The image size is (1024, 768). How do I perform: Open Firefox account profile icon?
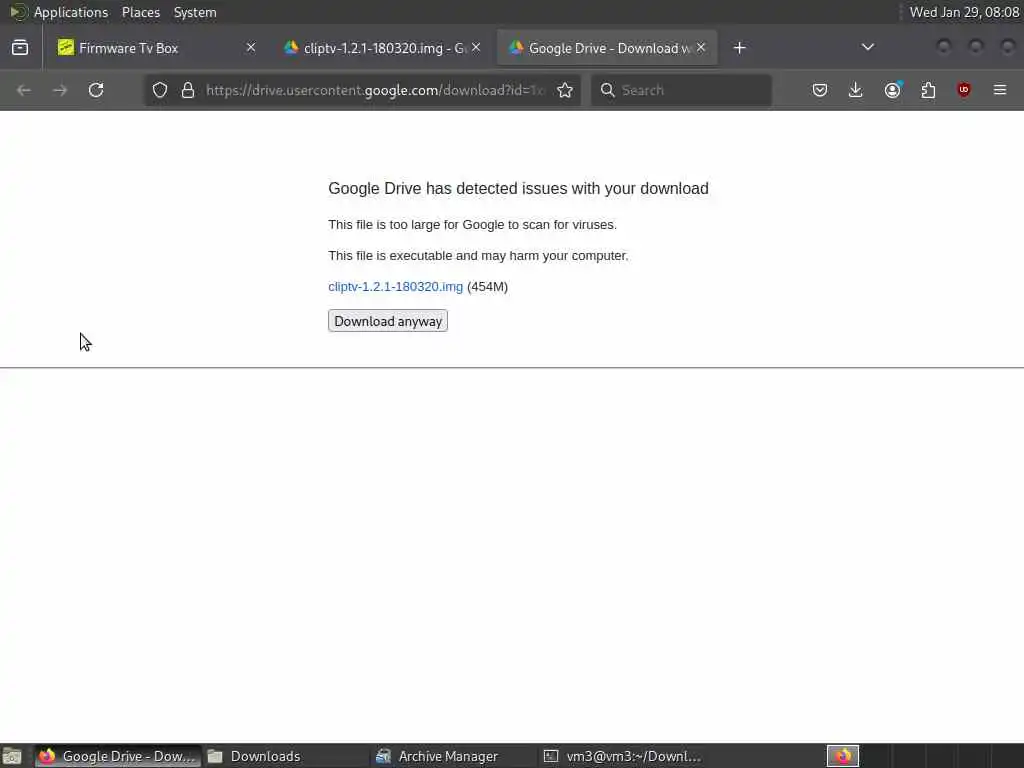tap(892, 90)
